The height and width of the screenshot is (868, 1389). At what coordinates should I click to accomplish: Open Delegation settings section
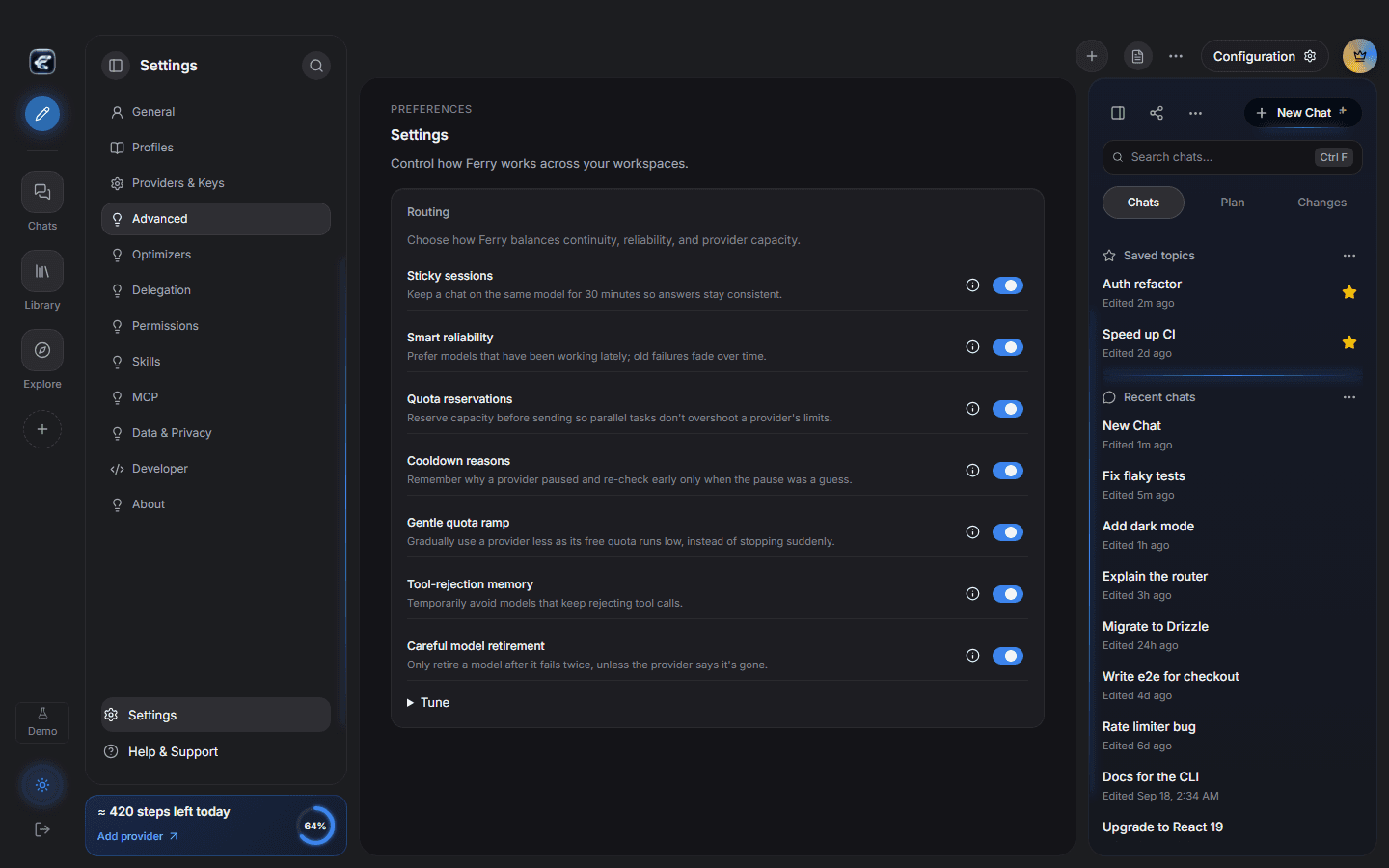216,290
